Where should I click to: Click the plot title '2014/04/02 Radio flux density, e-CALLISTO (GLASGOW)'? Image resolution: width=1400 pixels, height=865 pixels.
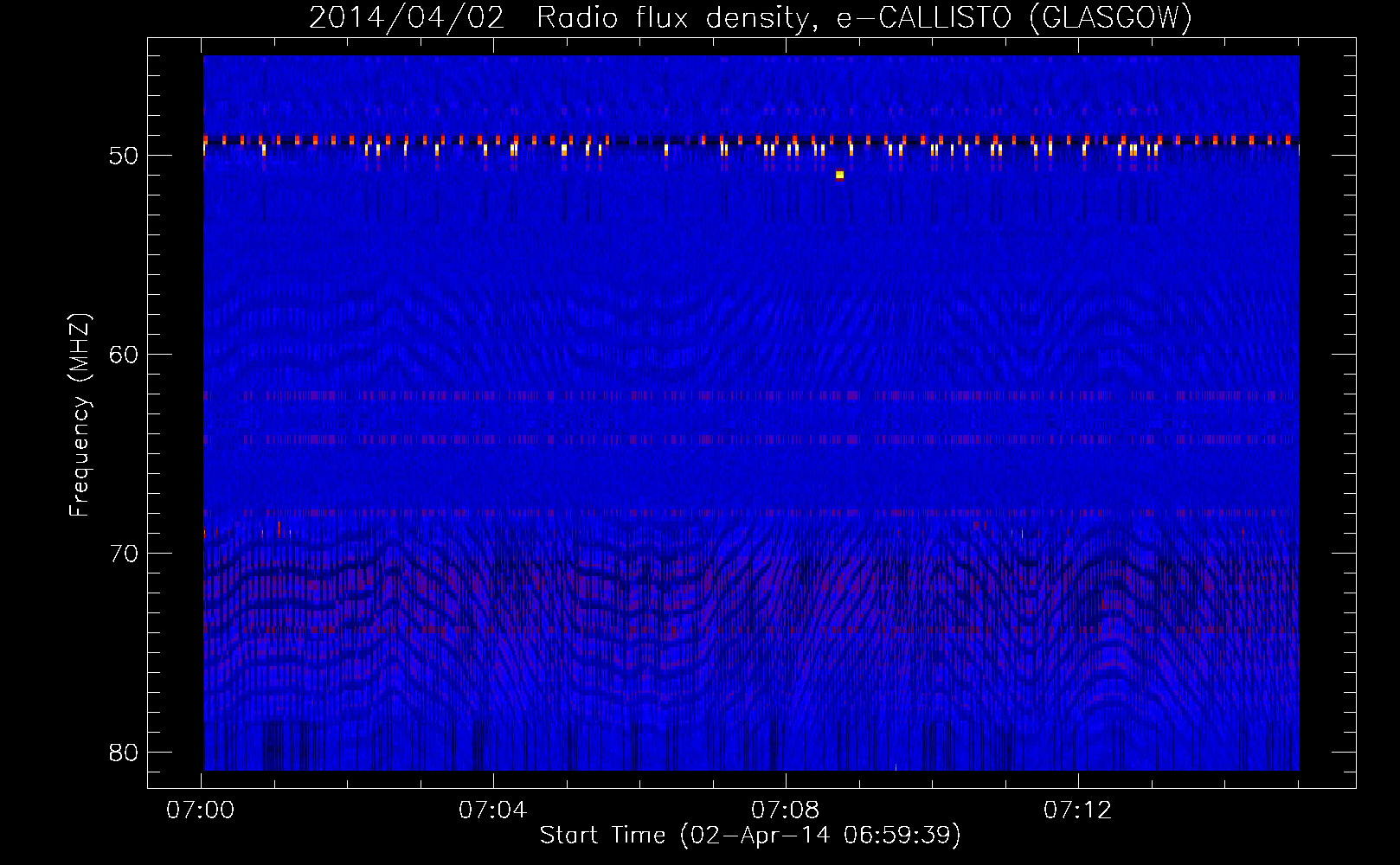[x=750, y=17]
